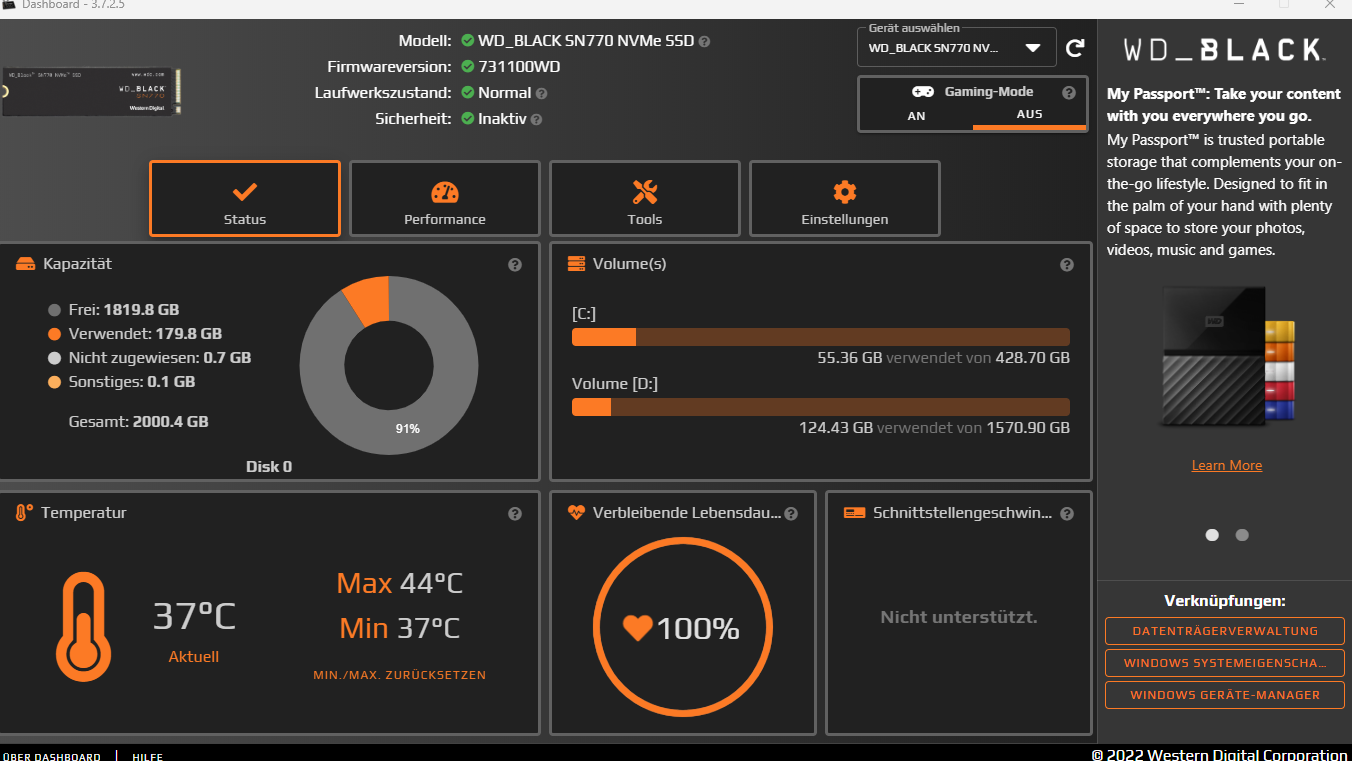This screenshot has height=761, width=1352.
Task: Click the green check beside Firmwareversion
Action: [468, 67]
